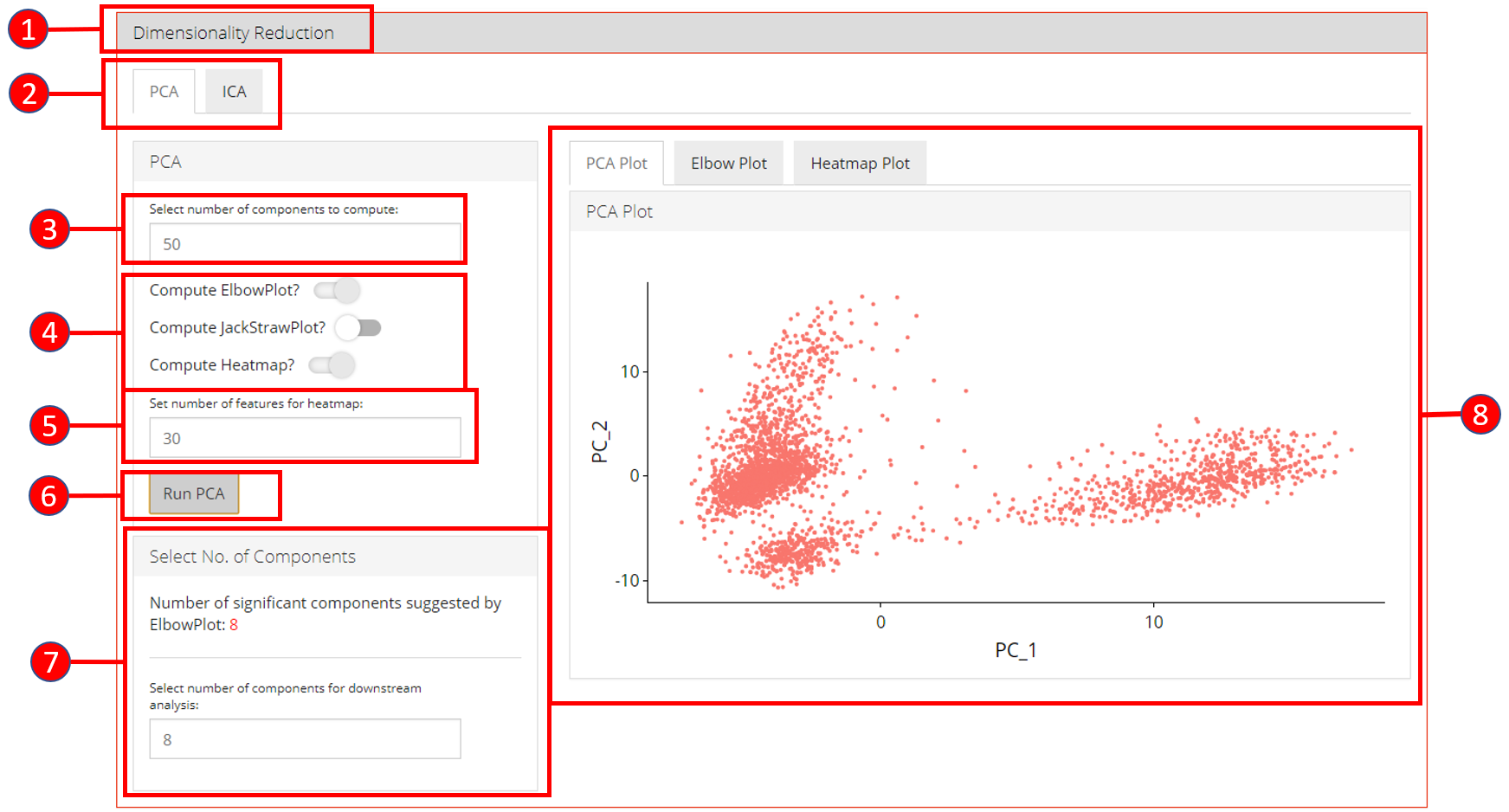The width and height of the screenshot is (1509, 812).
Task: Switch to the ICA tab
Action: [x=234, y=92]
